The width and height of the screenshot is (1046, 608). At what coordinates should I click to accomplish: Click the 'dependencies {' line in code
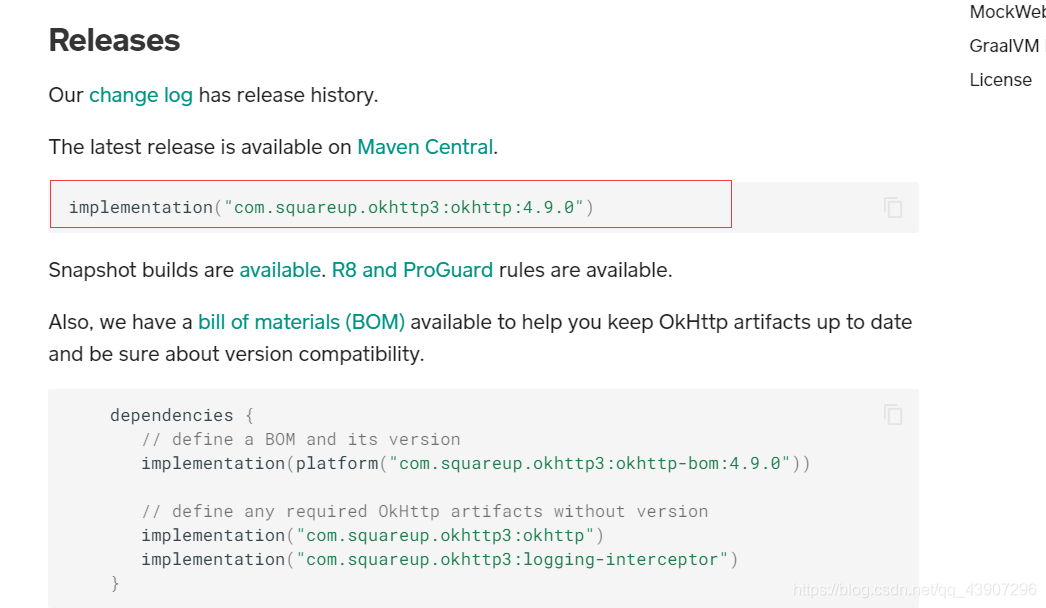[182, 415]
